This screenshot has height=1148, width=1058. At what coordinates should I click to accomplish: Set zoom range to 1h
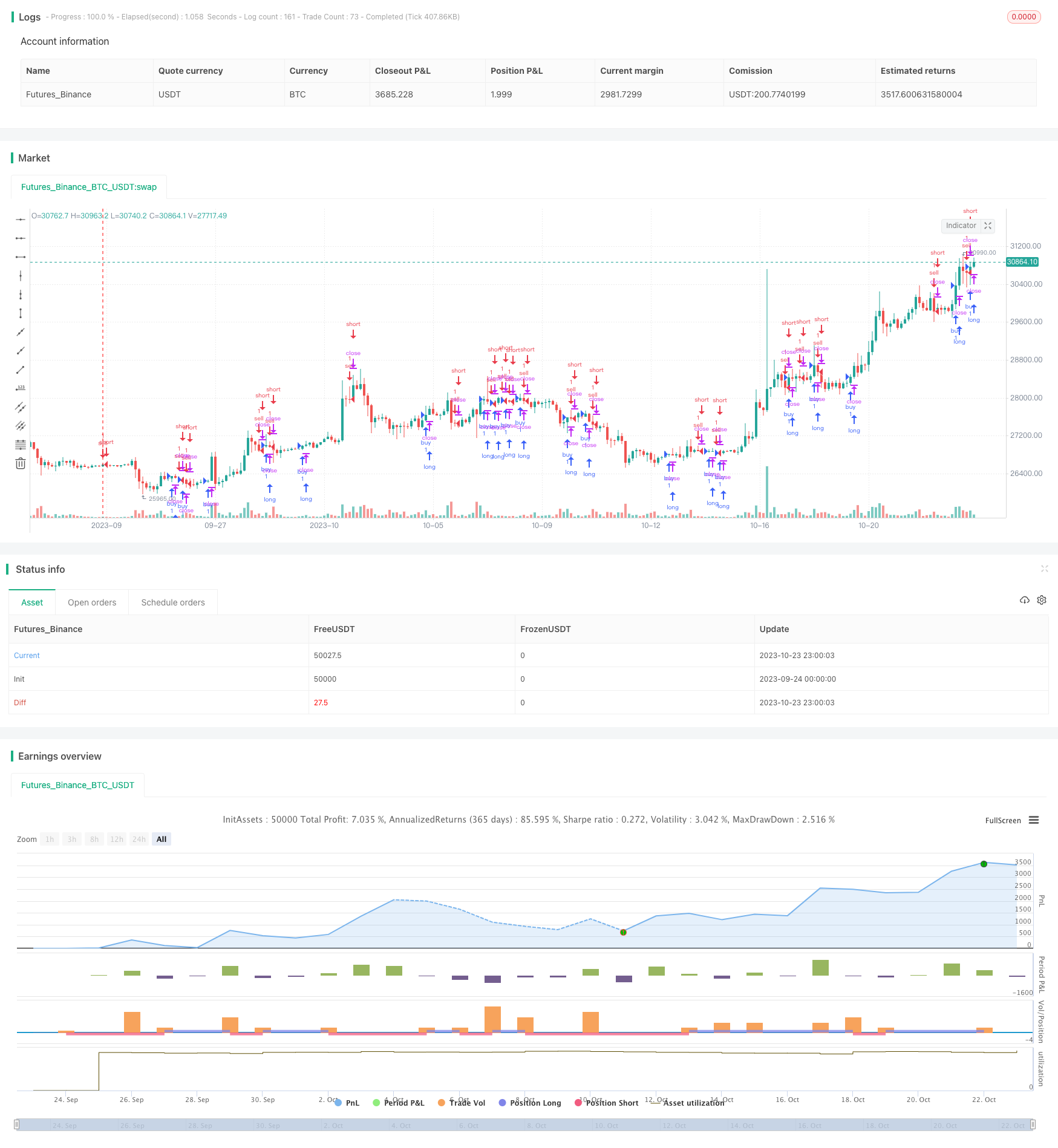(50, 839)
